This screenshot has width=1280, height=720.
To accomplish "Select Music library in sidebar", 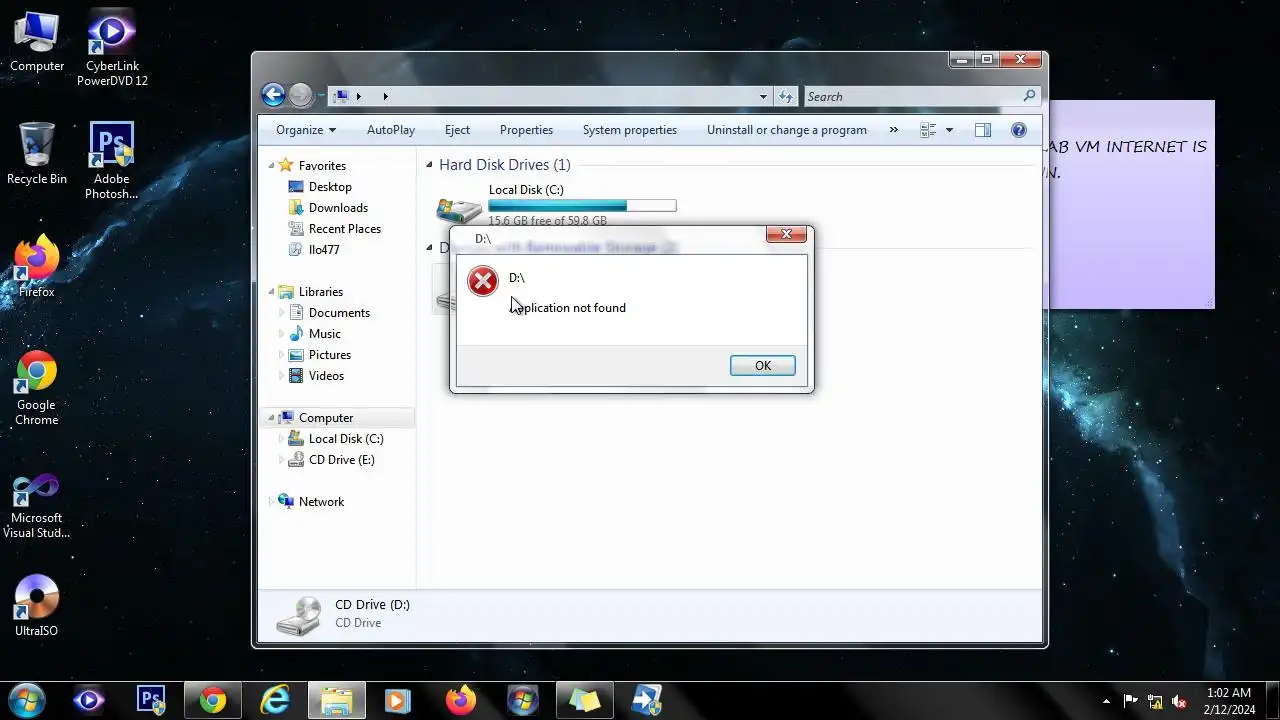I will pos(324,334).
